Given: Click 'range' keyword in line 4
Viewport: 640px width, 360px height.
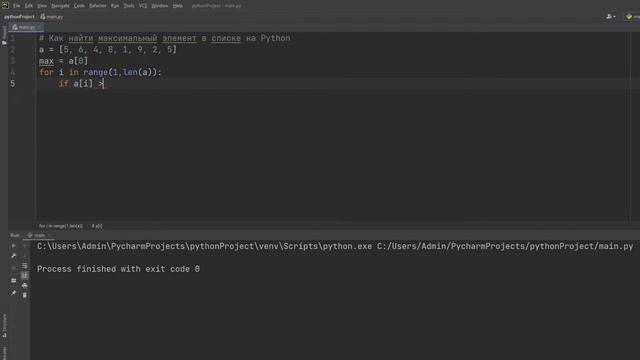Looking at the screenshot, I should pos(96,73).
